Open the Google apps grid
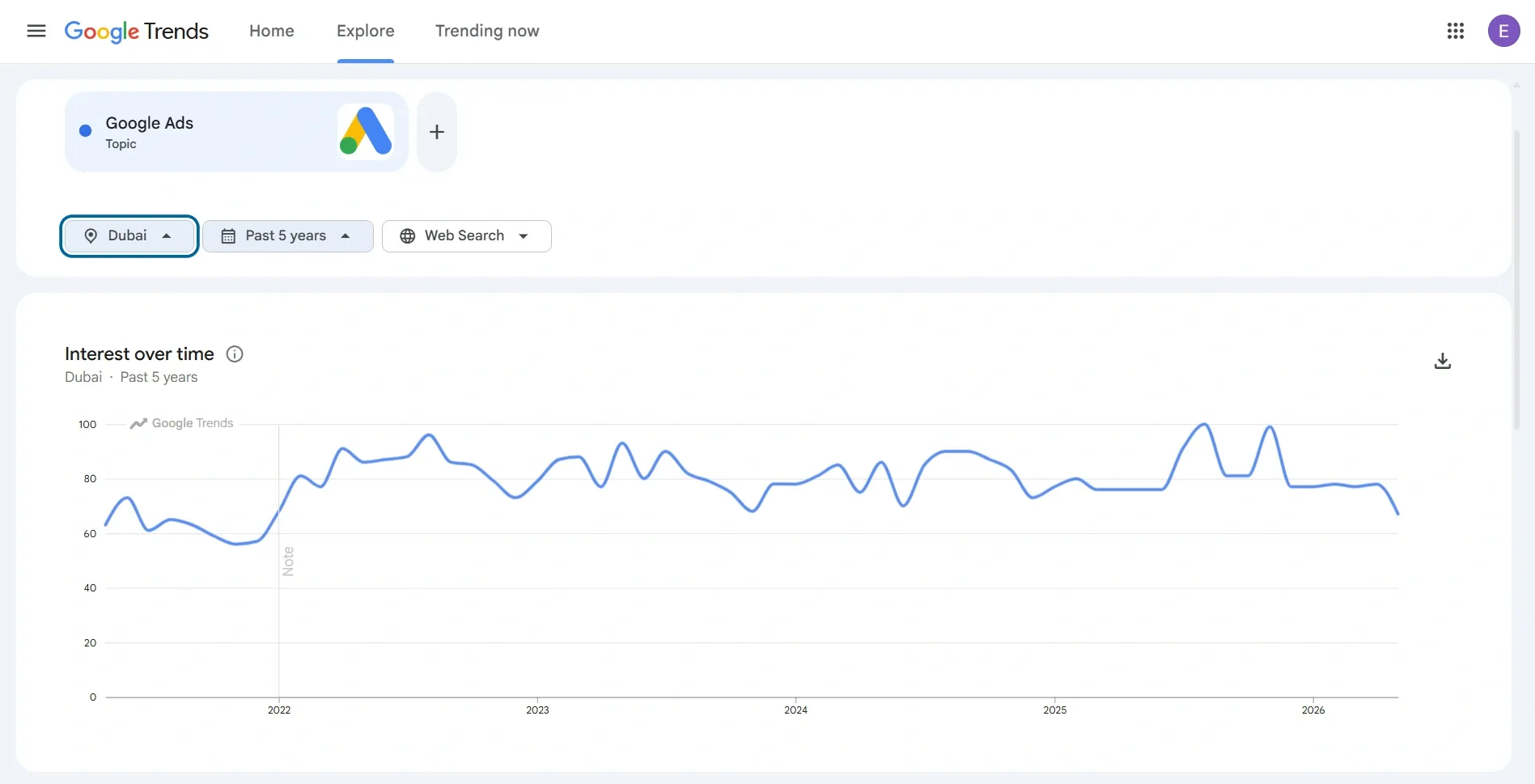 1456,31
